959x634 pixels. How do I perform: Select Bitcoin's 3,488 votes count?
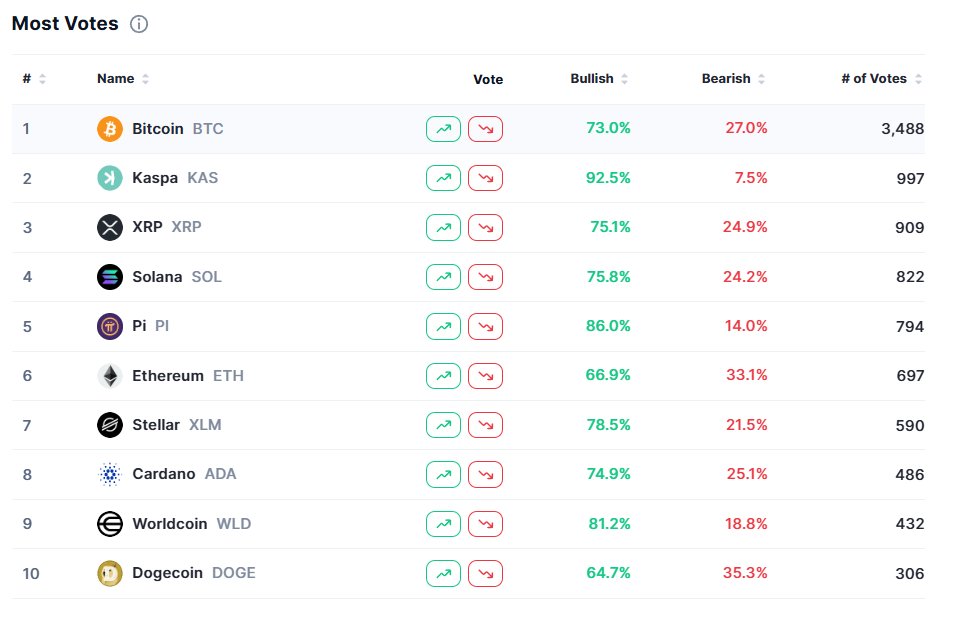click(x=903, y=129)
